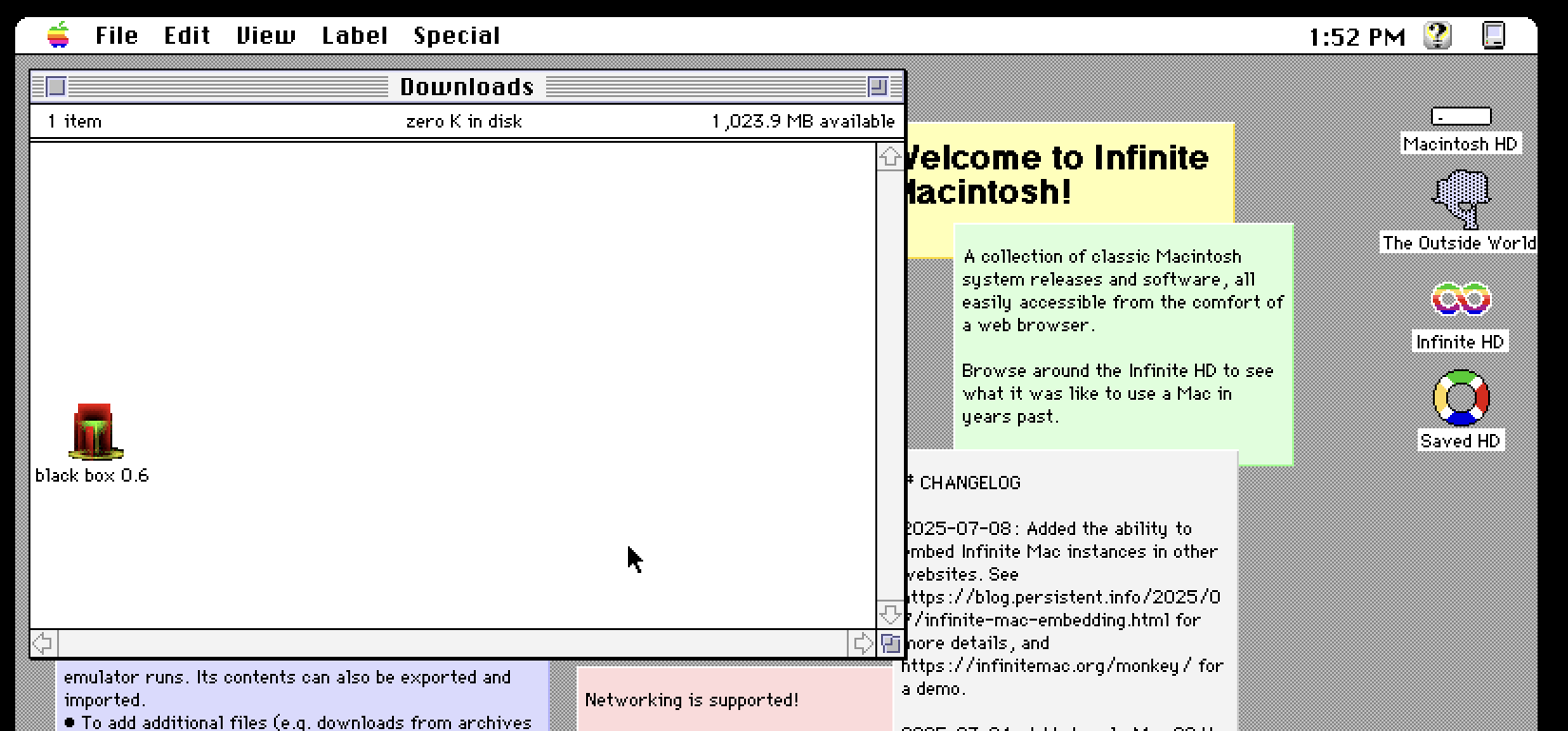Open the File menu
The width and height of the screenshot is (1568, 731).
(x=117, y=36)
